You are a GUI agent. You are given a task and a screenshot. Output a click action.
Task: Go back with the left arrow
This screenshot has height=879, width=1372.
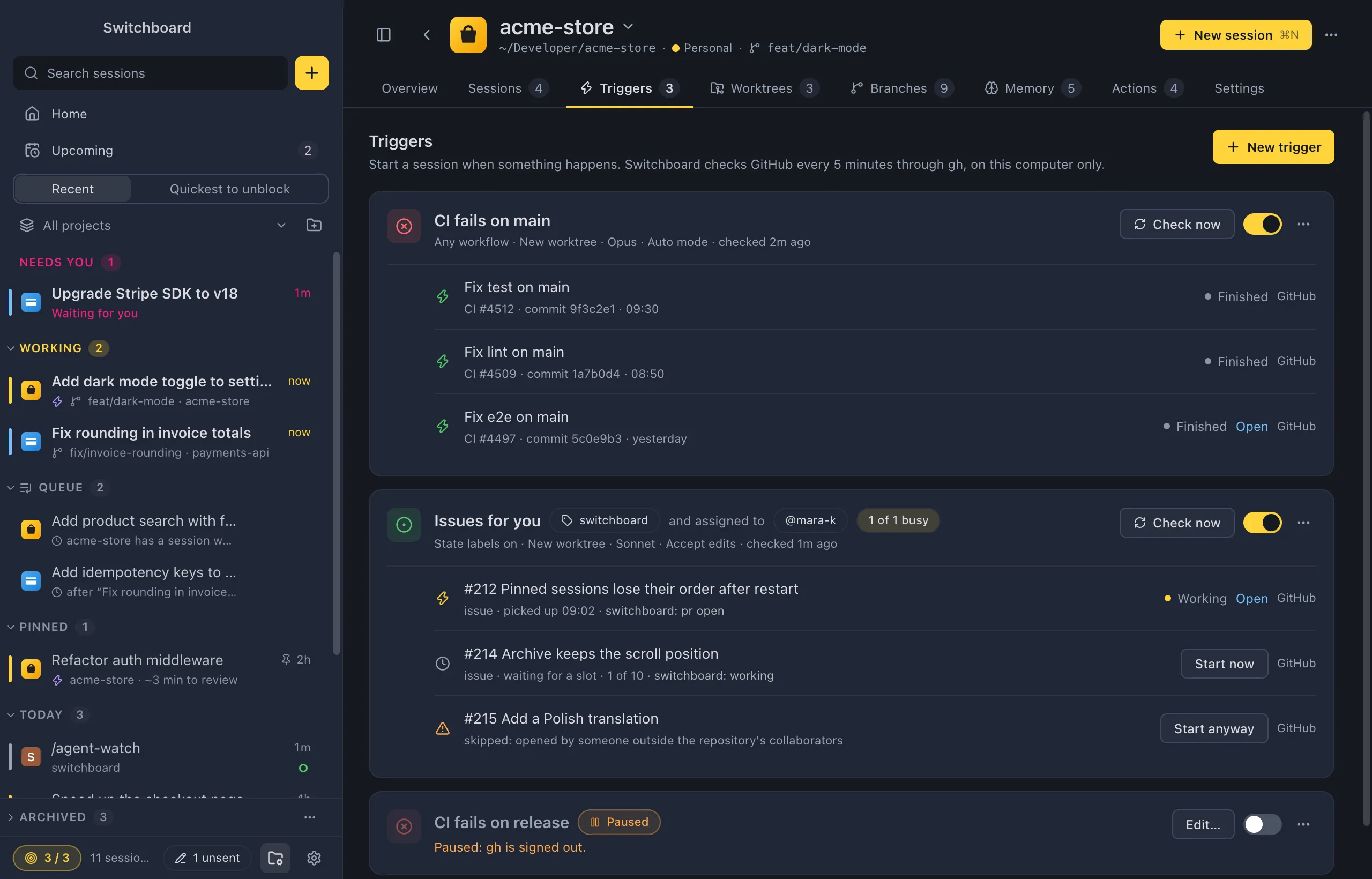pyautogui.click(x=426, y=35)
